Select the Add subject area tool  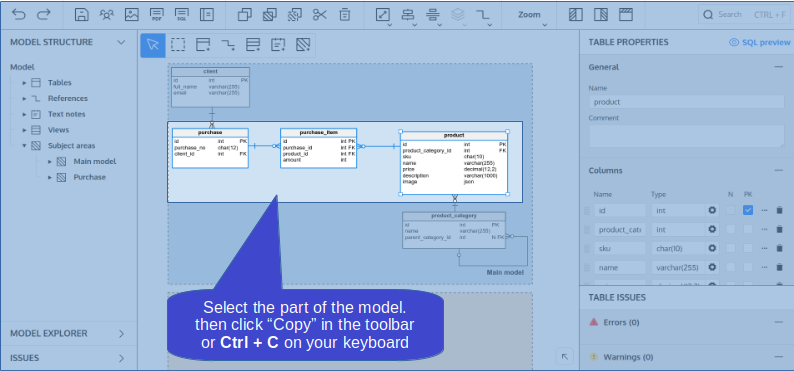(x=303, y=45)
